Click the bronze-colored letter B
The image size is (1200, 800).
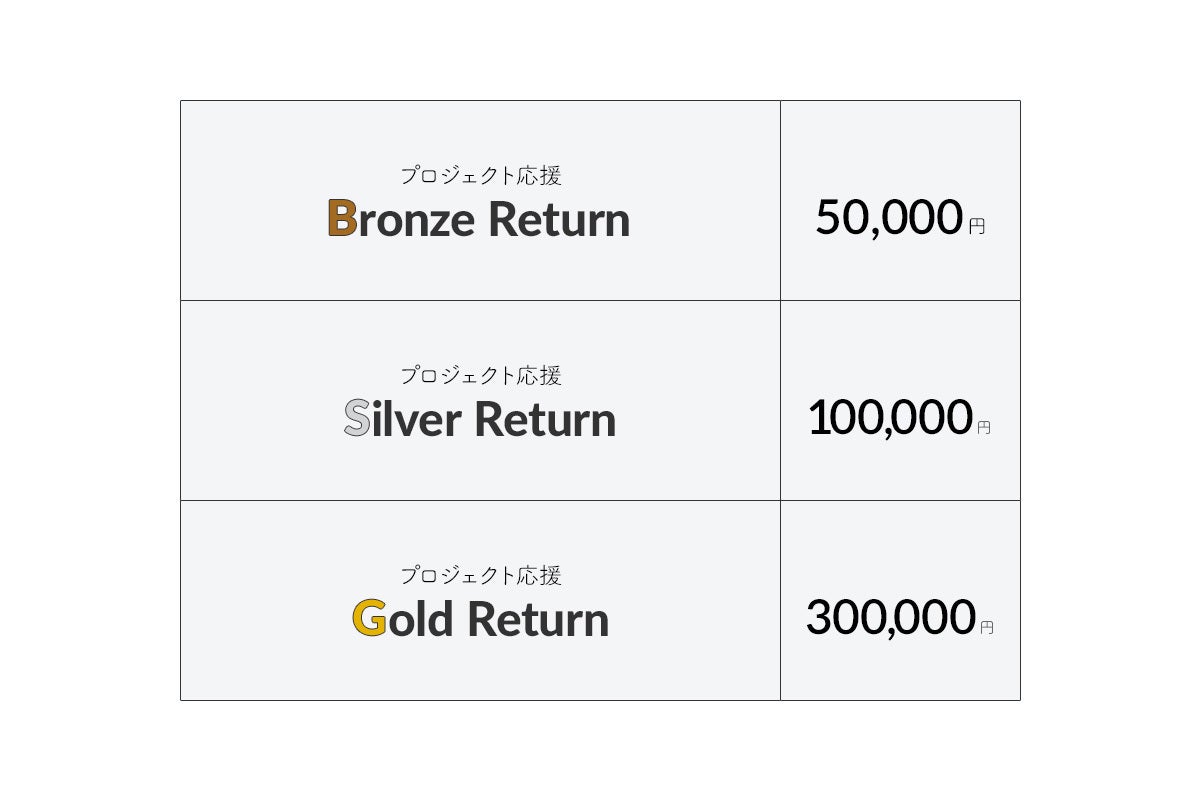(x=342, y=218)
